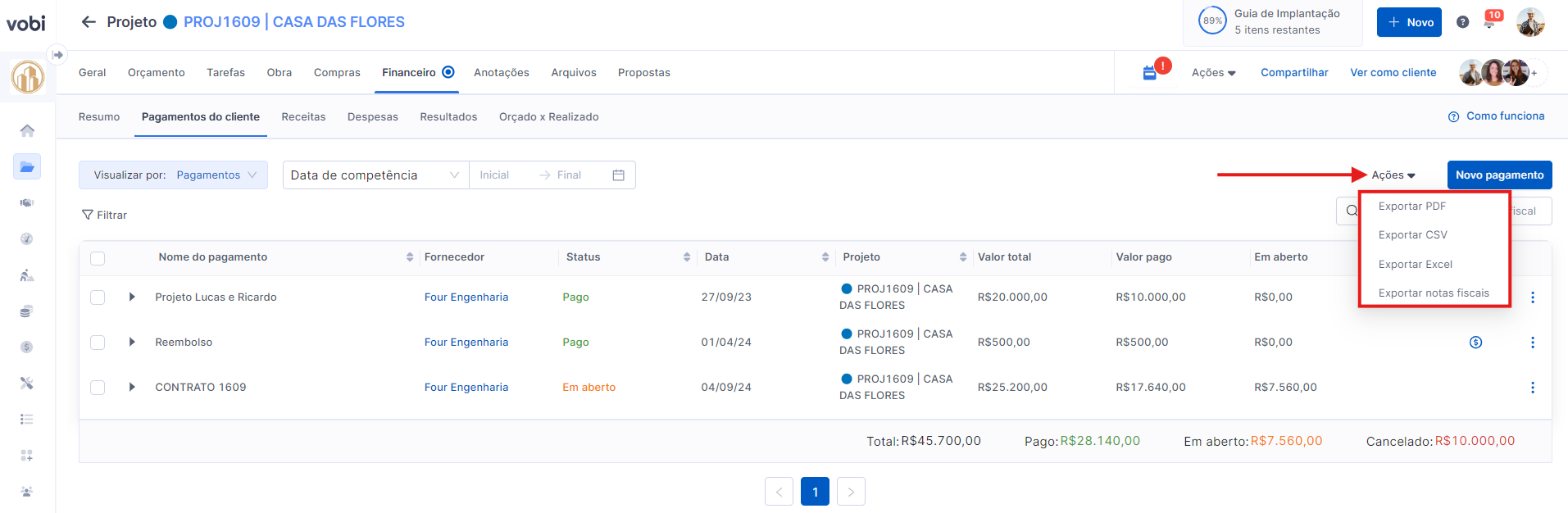Screen dimensions: 1568x513
Task: Add a project member with plus circle
Action: click(1534, 73)
